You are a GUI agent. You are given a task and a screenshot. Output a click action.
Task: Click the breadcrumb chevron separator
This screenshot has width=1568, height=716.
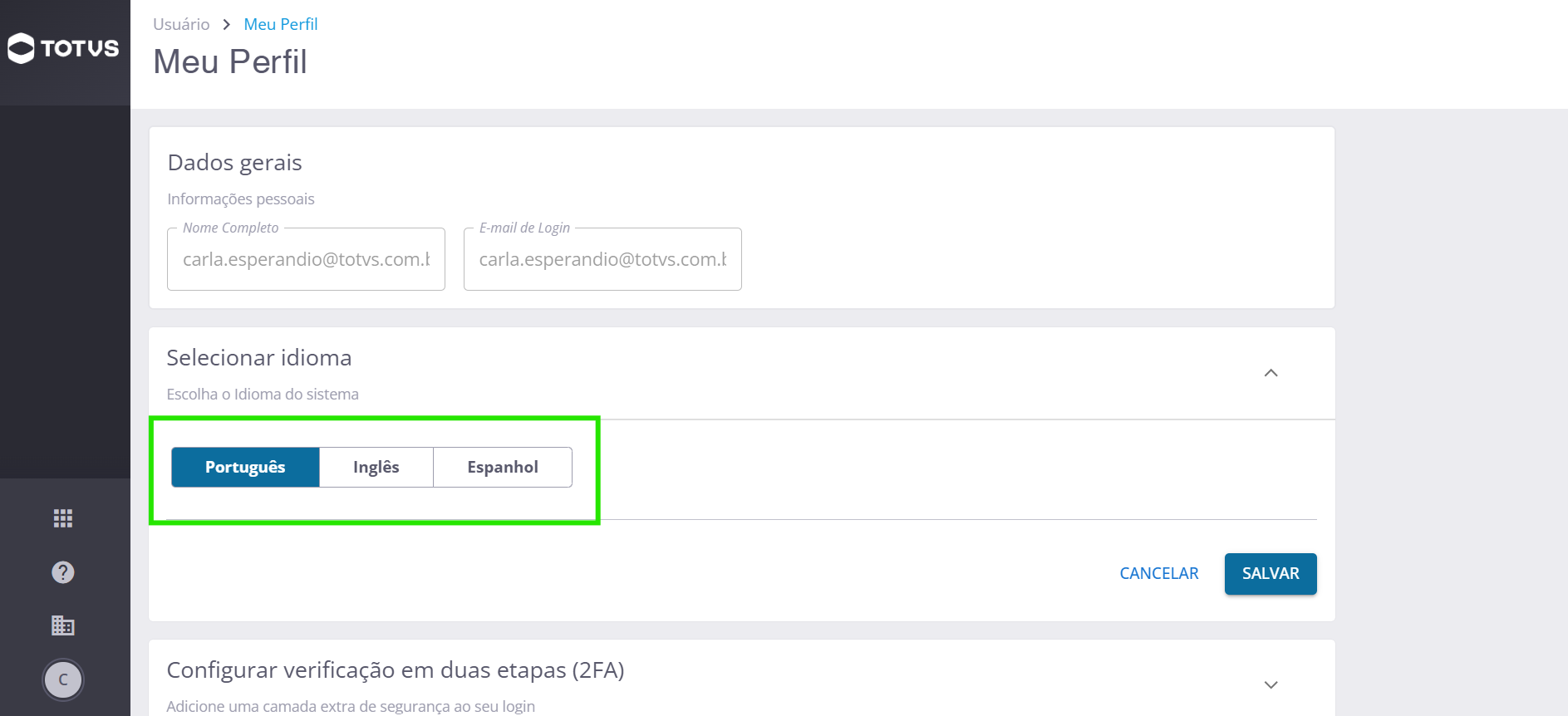226,25
